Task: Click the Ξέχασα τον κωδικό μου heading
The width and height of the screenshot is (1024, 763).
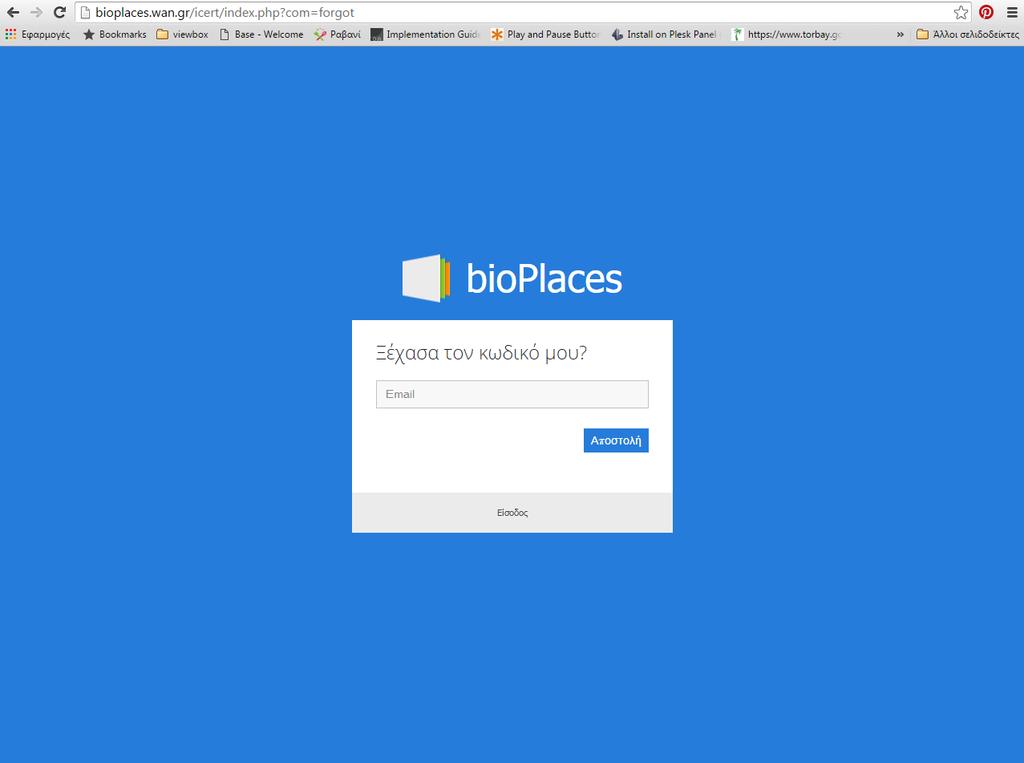Action: [481, 353]
